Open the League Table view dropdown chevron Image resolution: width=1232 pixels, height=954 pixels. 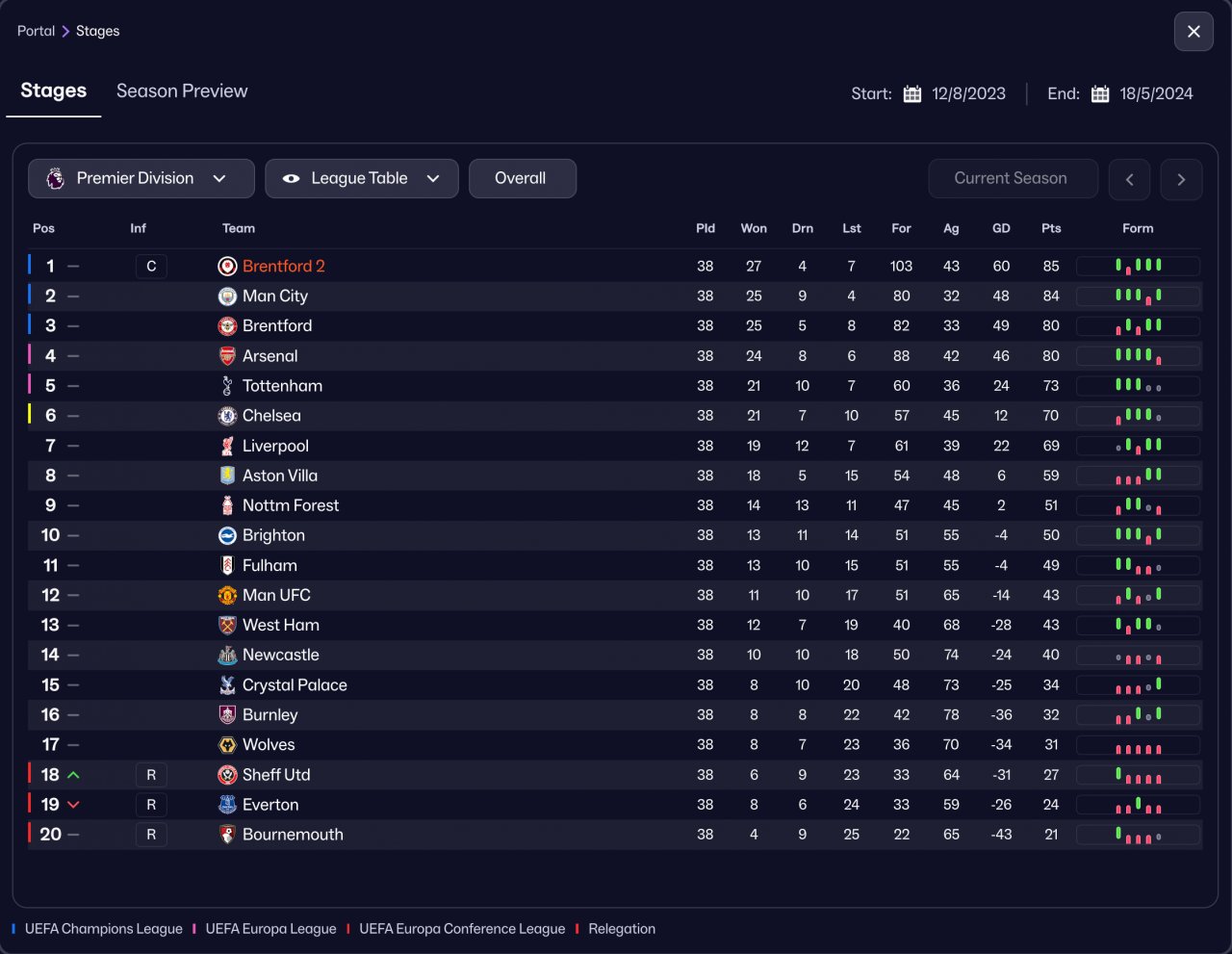[433, 179]
